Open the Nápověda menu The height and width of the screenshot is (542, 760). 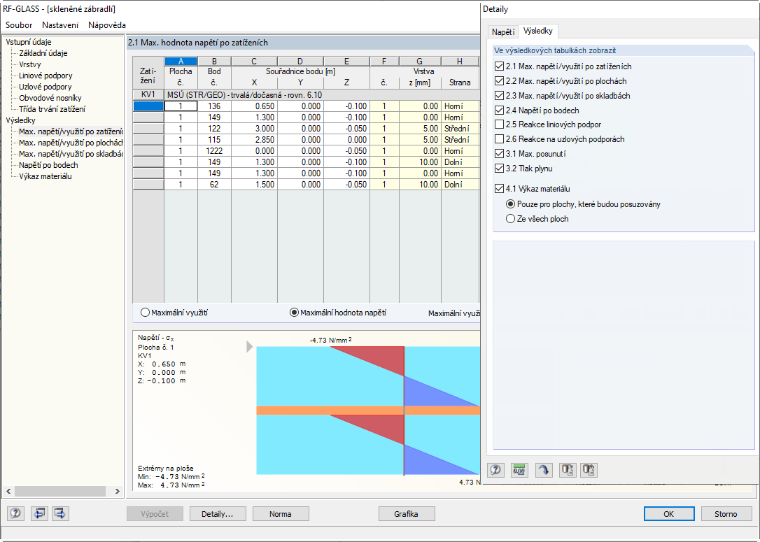[107, 25]
